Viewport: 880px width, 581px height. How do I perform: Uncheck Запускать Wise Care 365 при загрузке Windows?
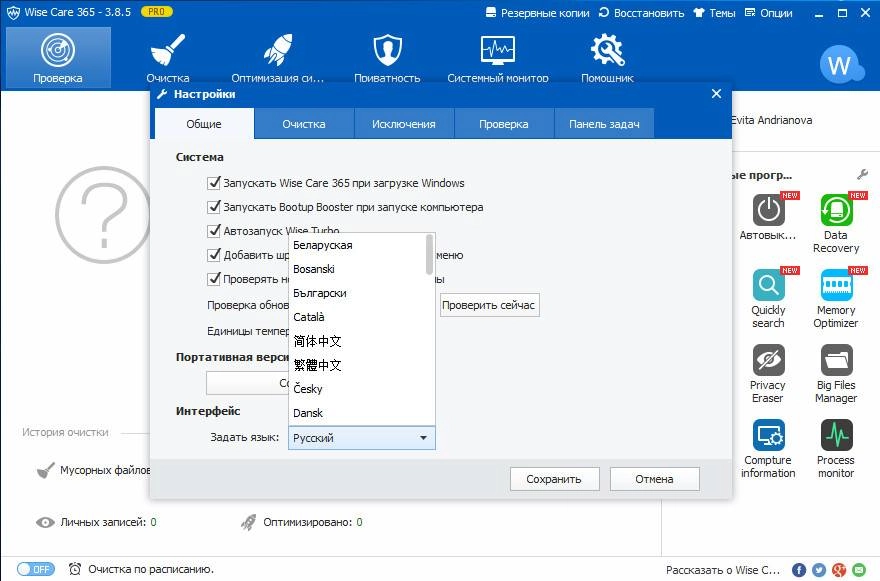pyautogui.click(x=214, y=182)
